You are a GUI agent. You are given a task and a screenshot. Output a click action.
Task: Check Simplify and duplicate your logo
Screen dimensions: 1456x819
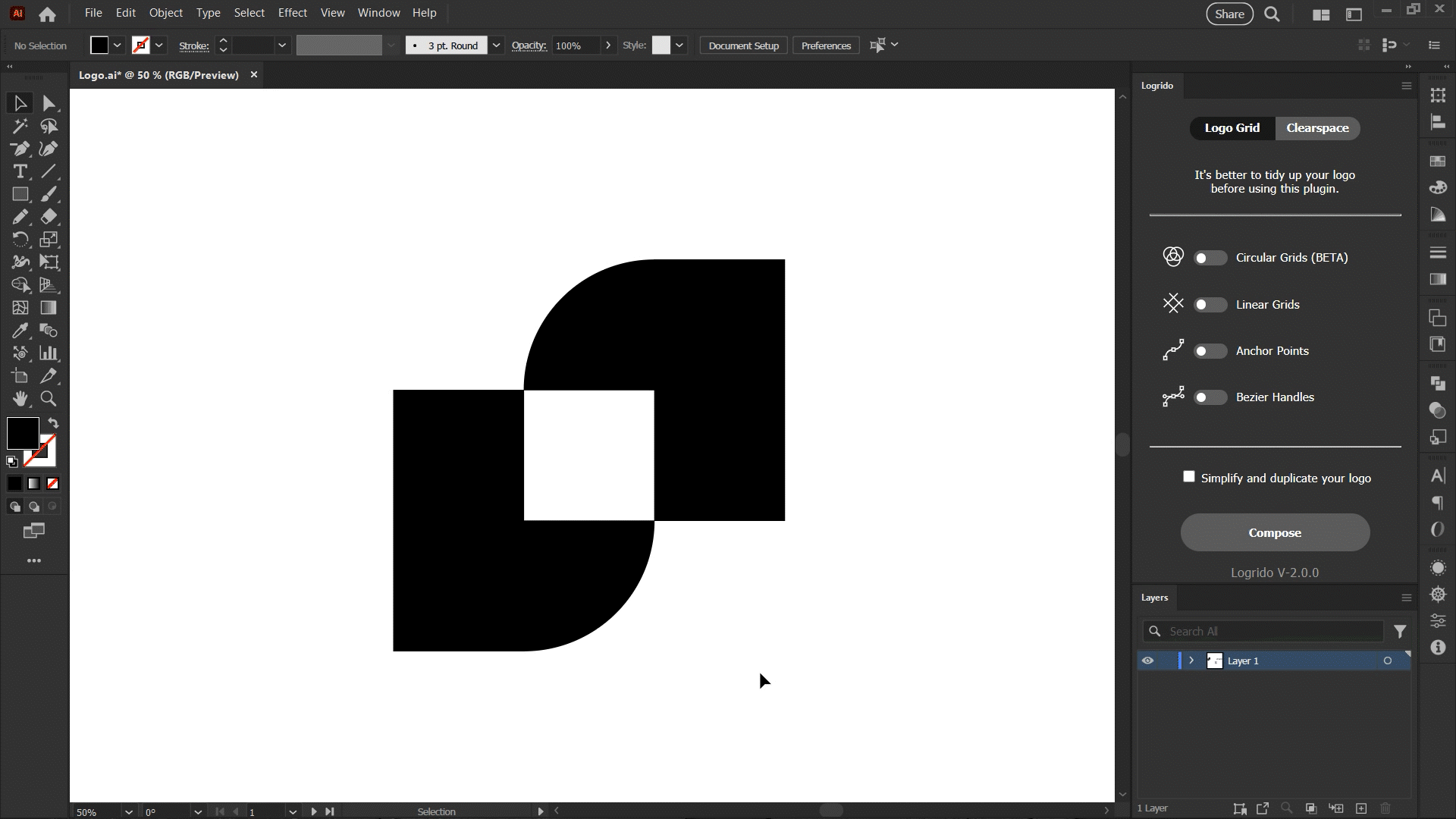1189,477
